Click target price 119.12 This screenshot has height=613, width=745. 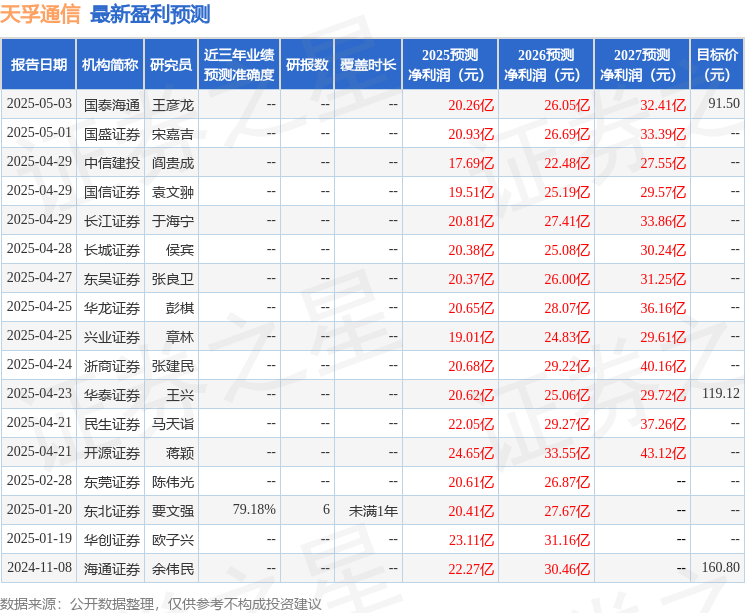pos(721,393)
